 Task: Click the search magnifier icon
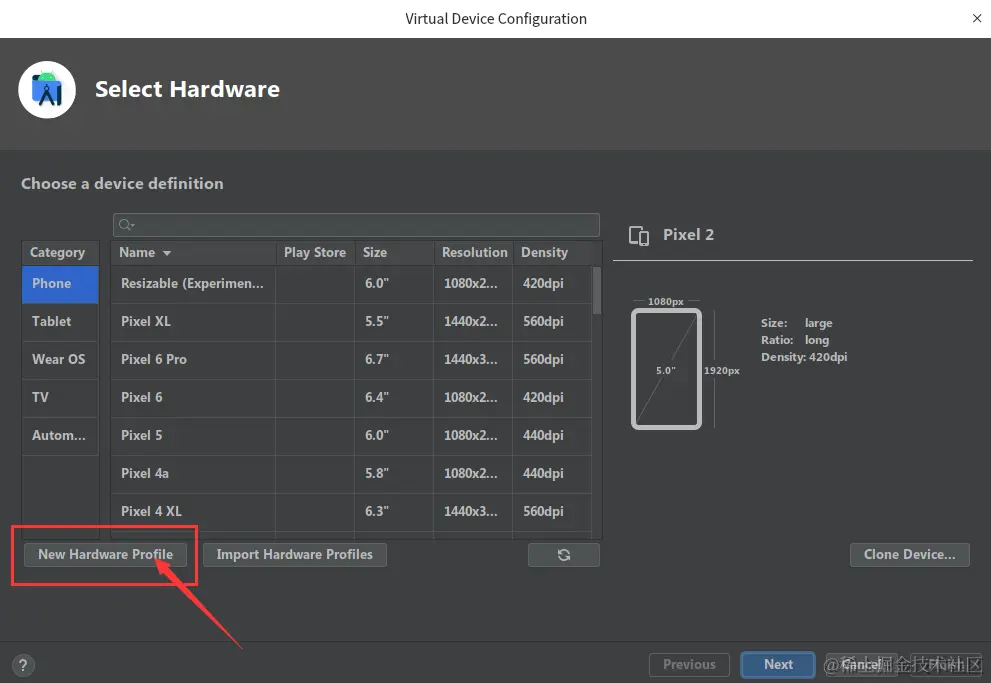[126, 225]
